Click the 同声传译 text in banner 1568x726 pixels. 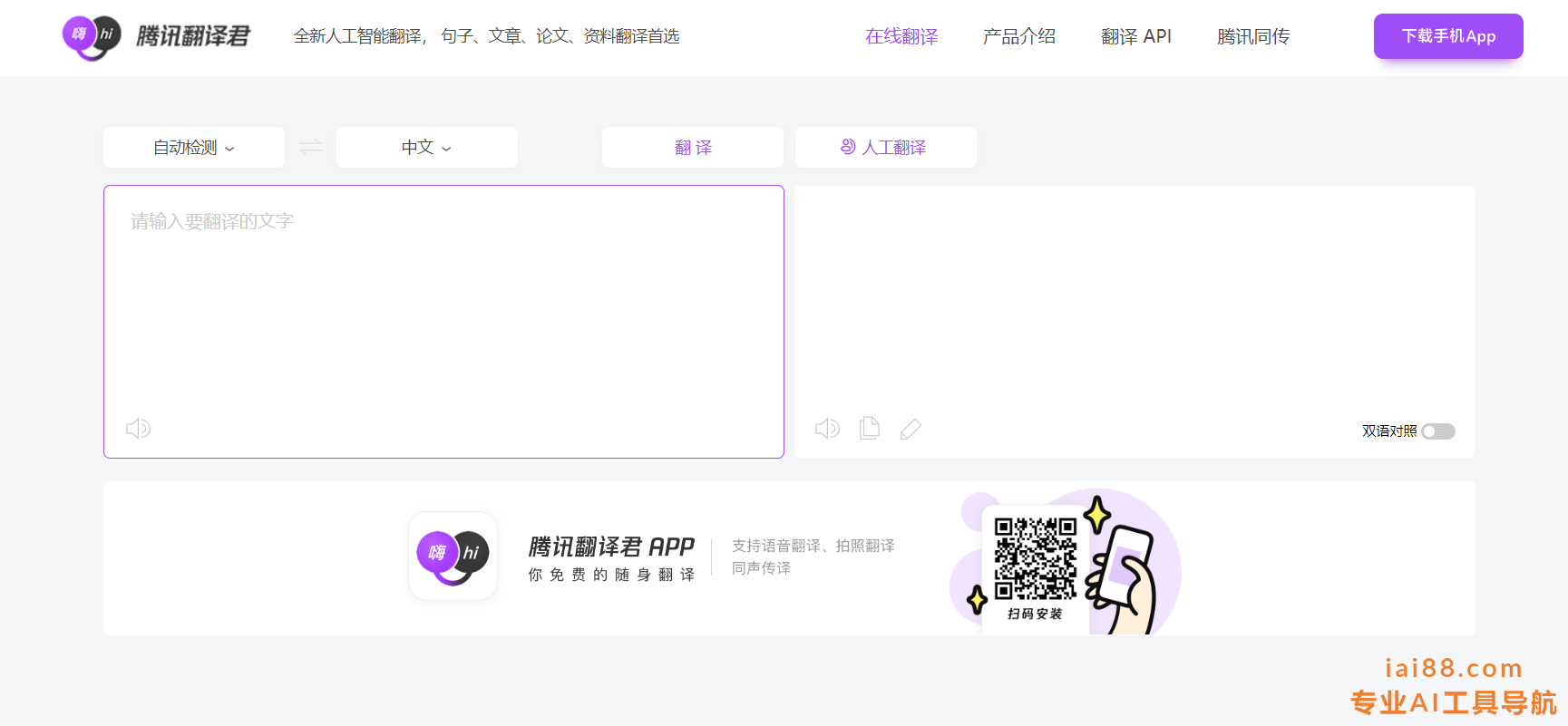(x=762, y=568)
